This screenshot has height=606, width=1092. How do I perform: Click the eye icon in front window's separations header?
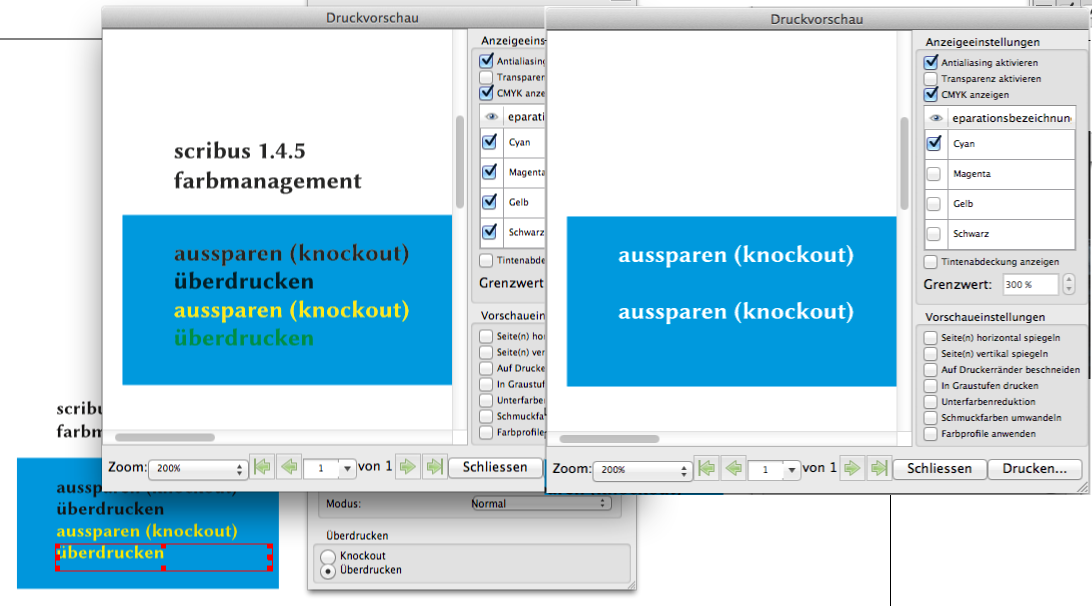[x=935, y=118]
